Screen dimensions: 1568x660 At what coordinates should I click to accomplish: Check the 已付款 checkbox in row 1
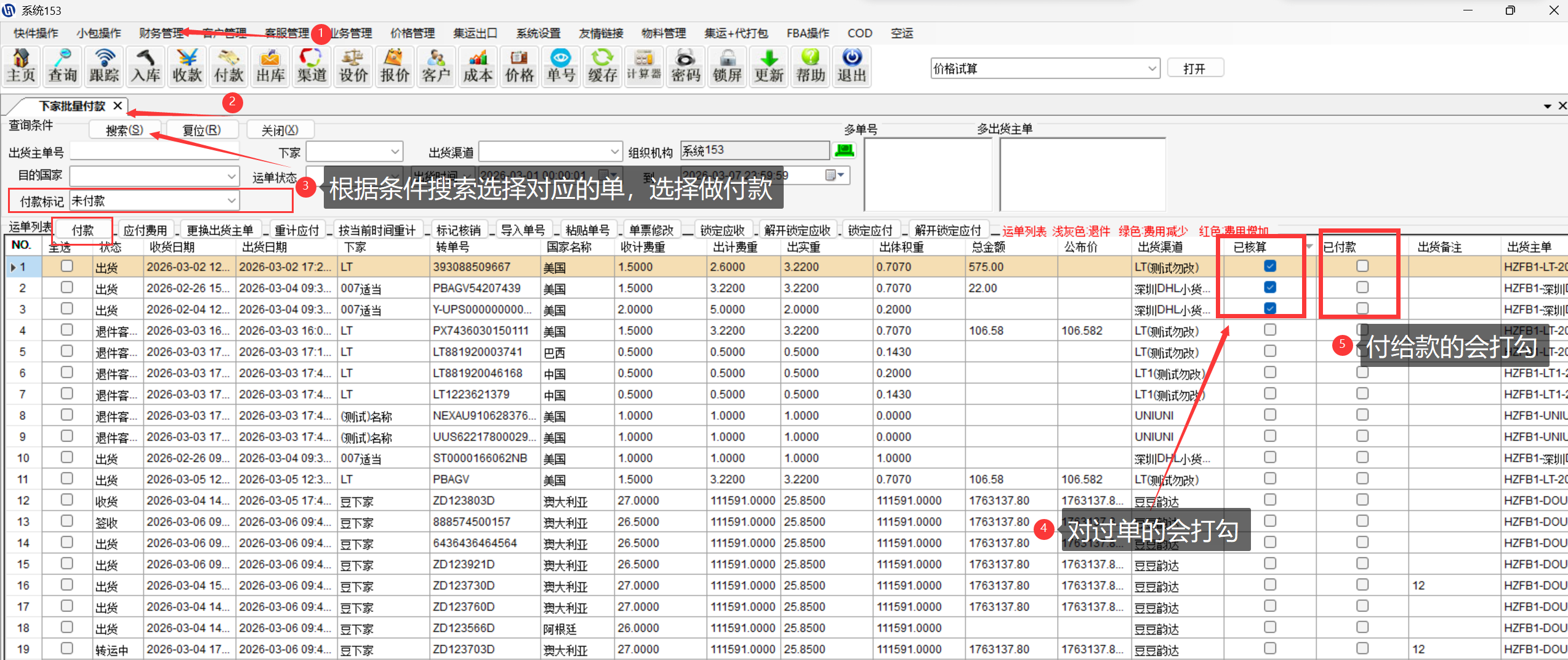pyautogui.click(x=1362, y=266)
